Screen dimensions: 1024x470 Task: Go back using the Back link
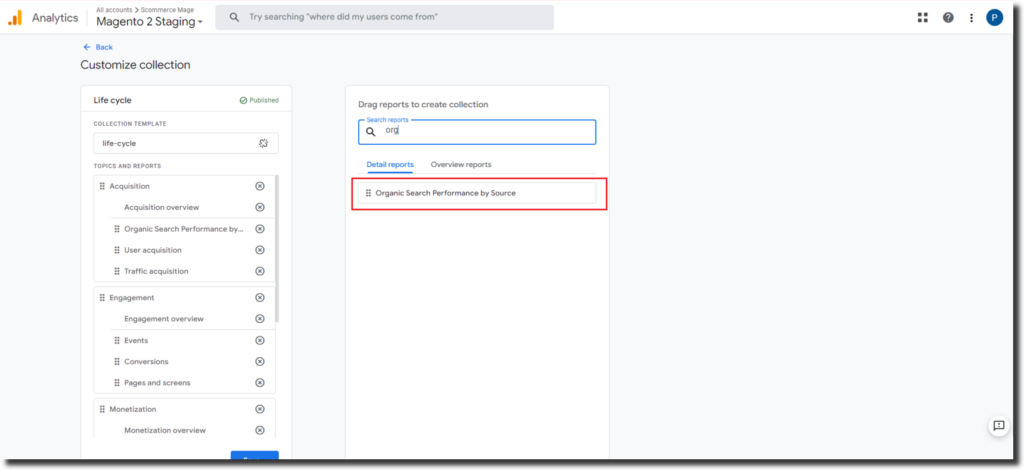(98, 47)
